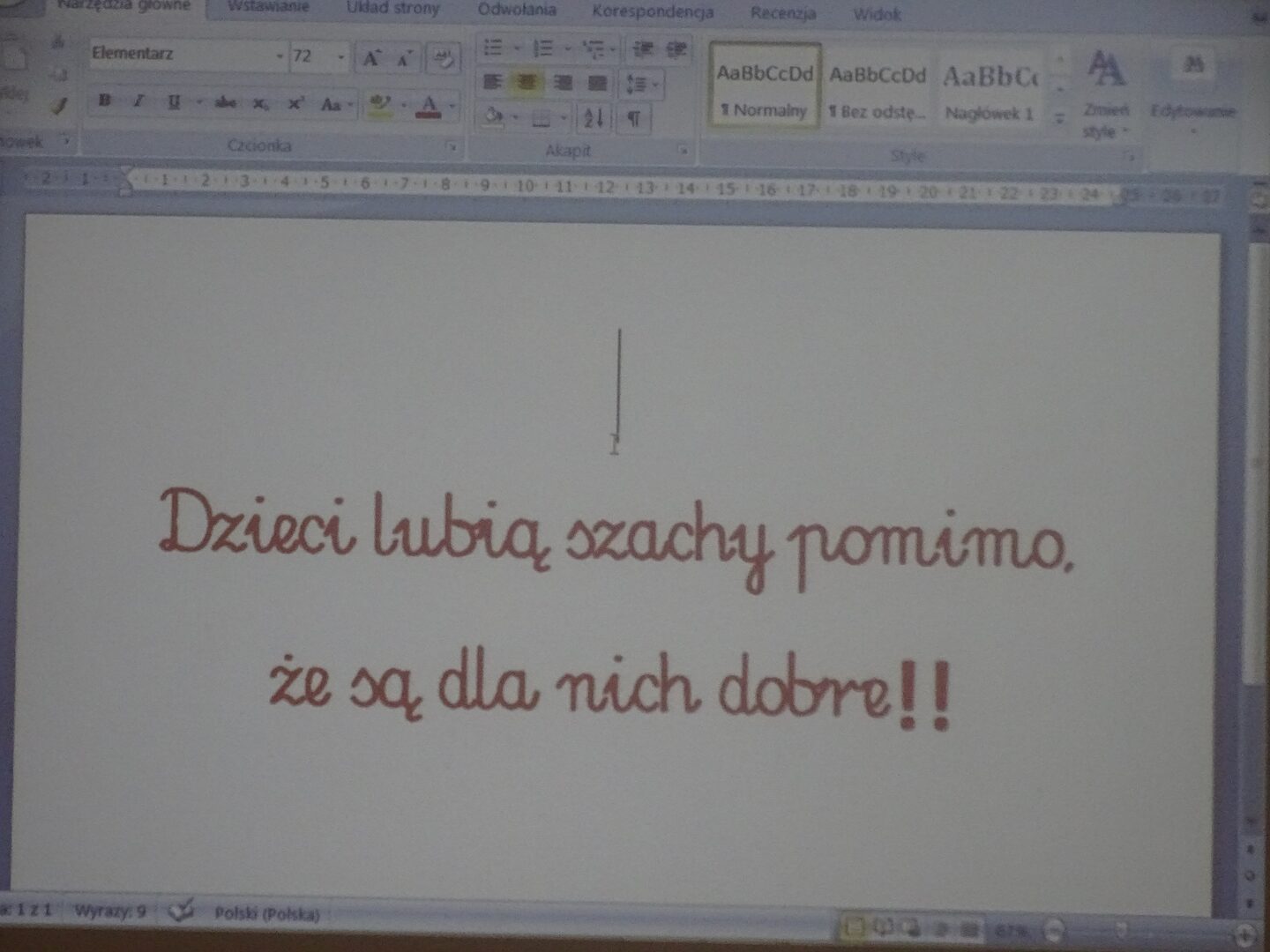Click the Increase Indent icon

[676, 49]
